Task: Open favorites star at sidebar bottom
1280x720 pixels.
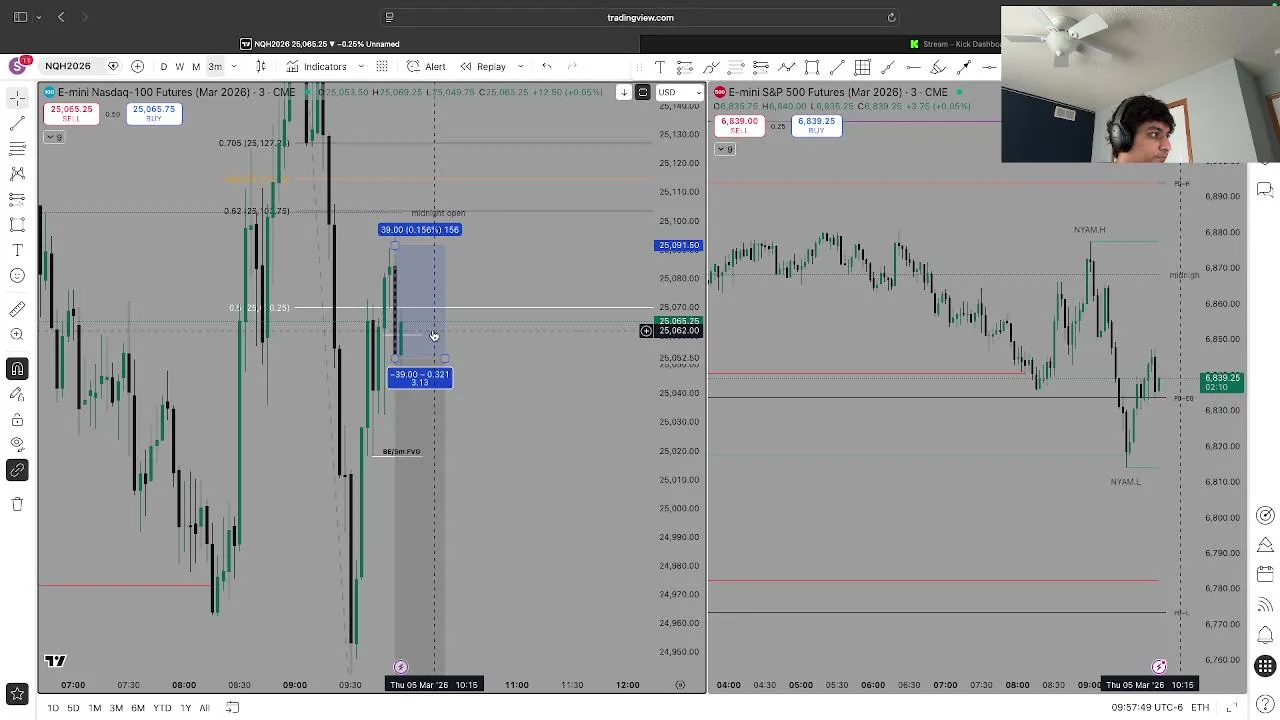Action: pos(17,693)
